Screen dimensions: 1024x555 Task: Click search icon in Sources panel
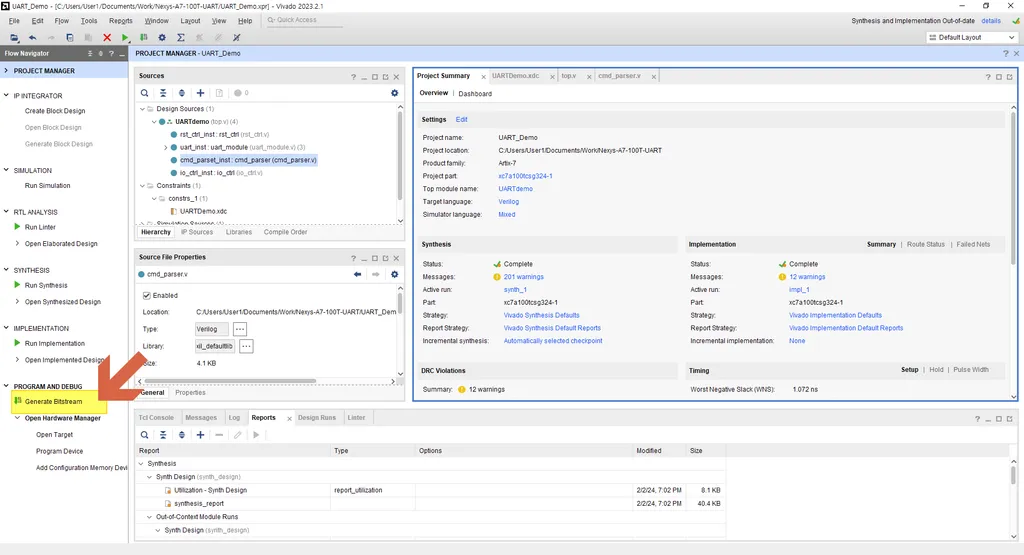(x=144, y=93)
